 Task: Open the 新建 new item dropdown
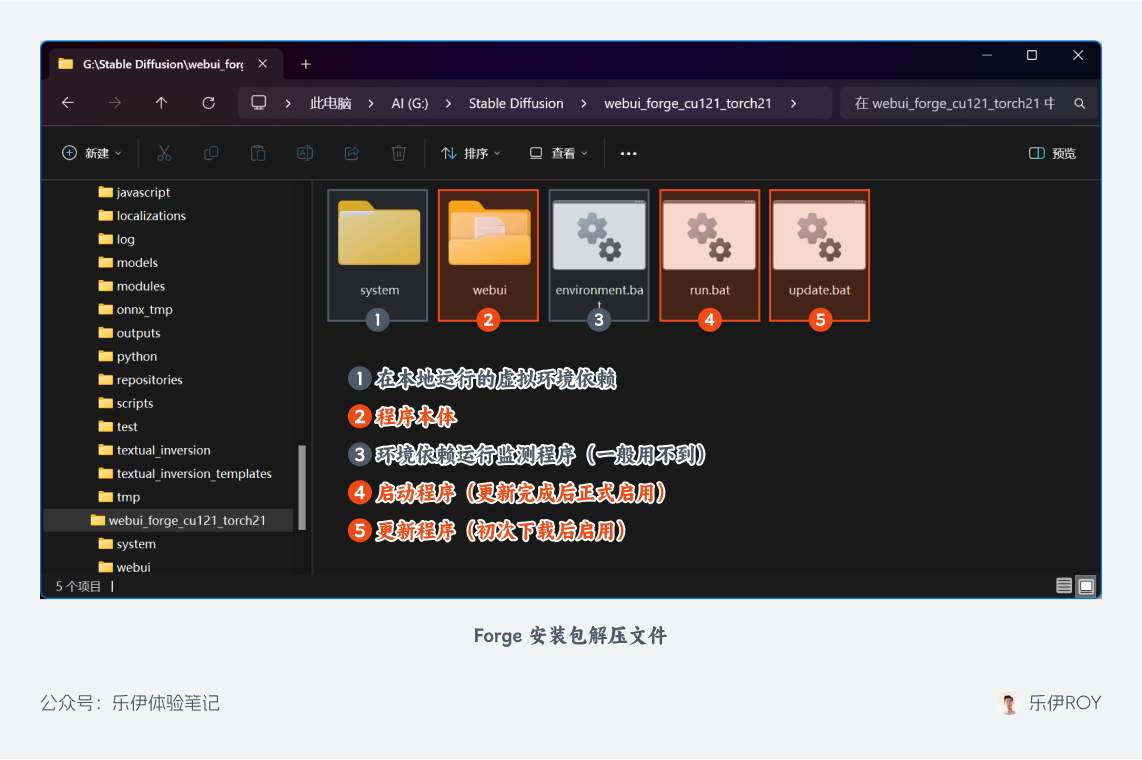pyautogui.click(x=92, y=153)
